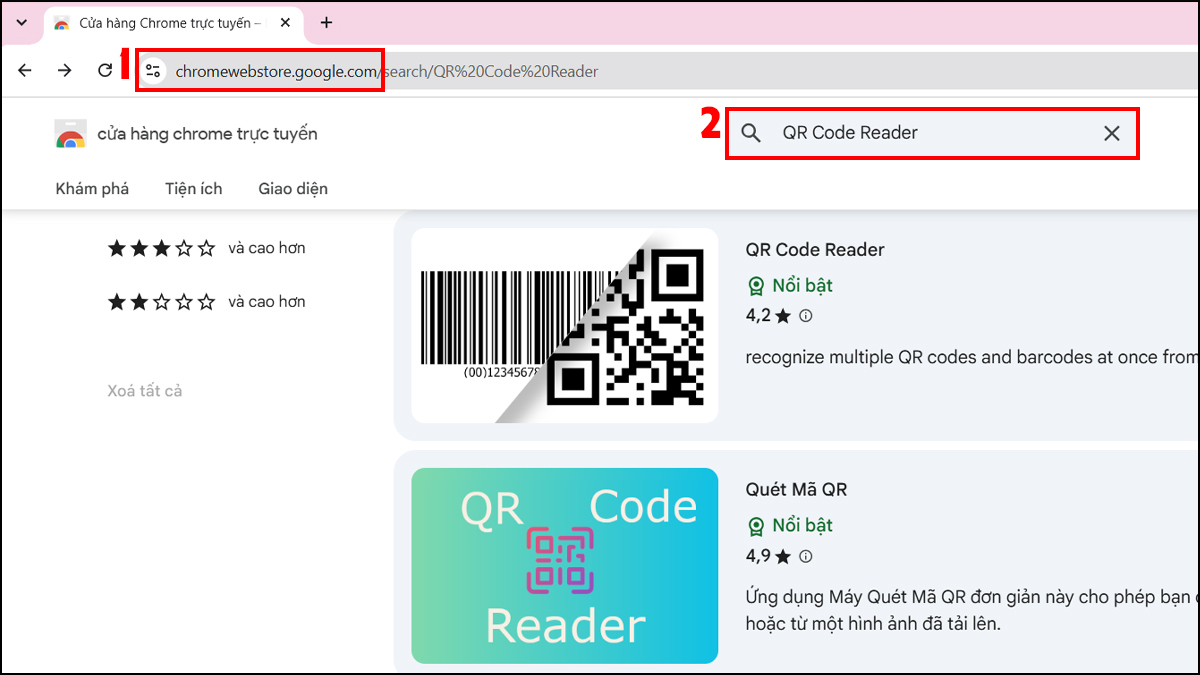Filter by three stars và cao hơn

click(x=206, y=248)
